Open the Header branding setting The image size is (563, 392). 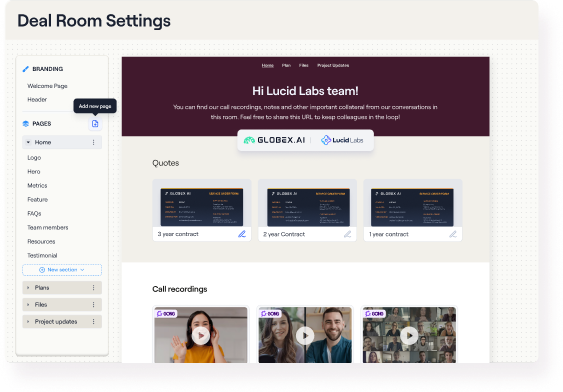37,99
